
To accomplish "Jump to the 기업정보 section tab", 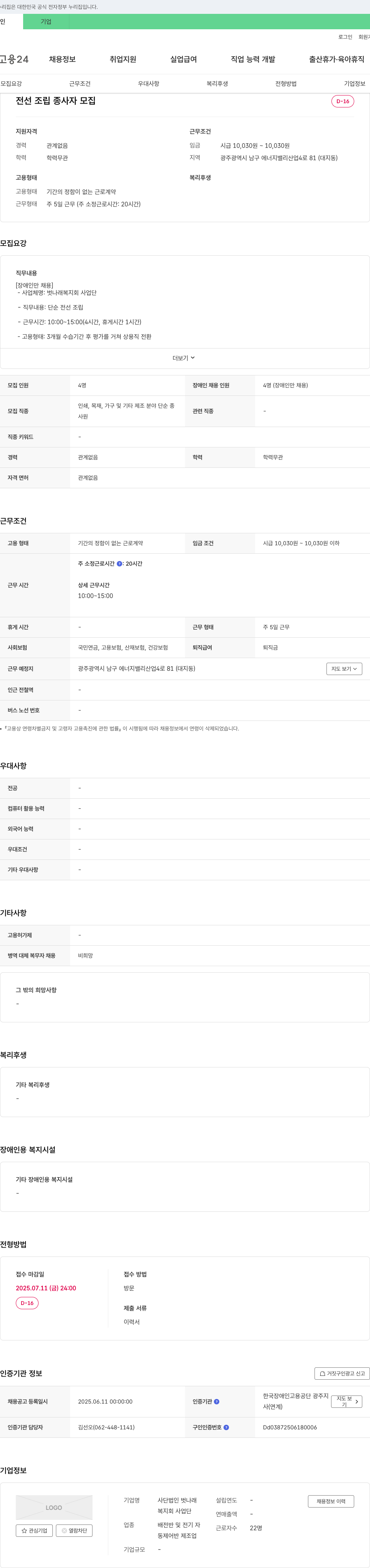I will (x=355, y=84).
